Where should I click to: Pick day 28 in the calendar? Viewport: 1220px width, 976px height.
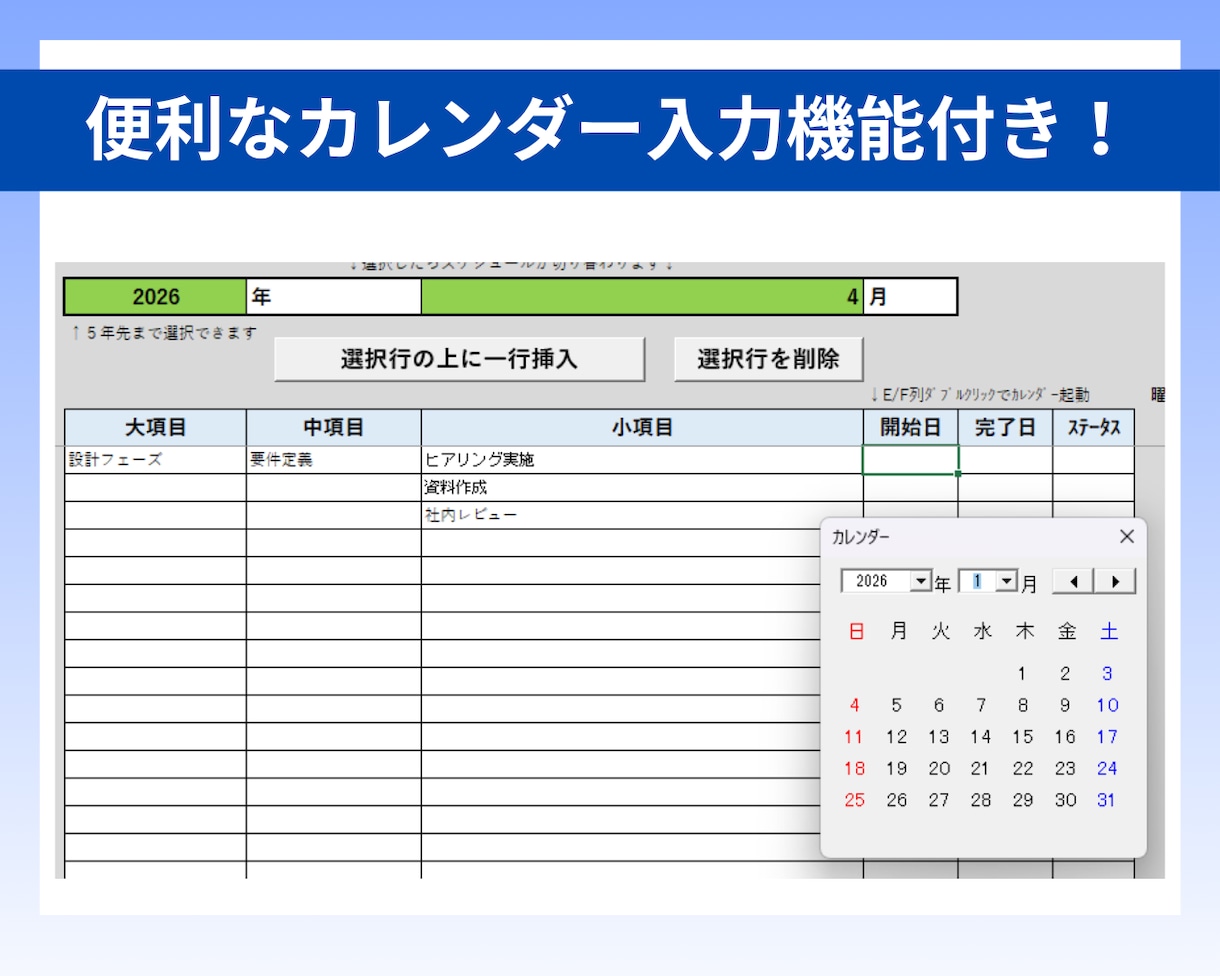click(x=981, y=800)
